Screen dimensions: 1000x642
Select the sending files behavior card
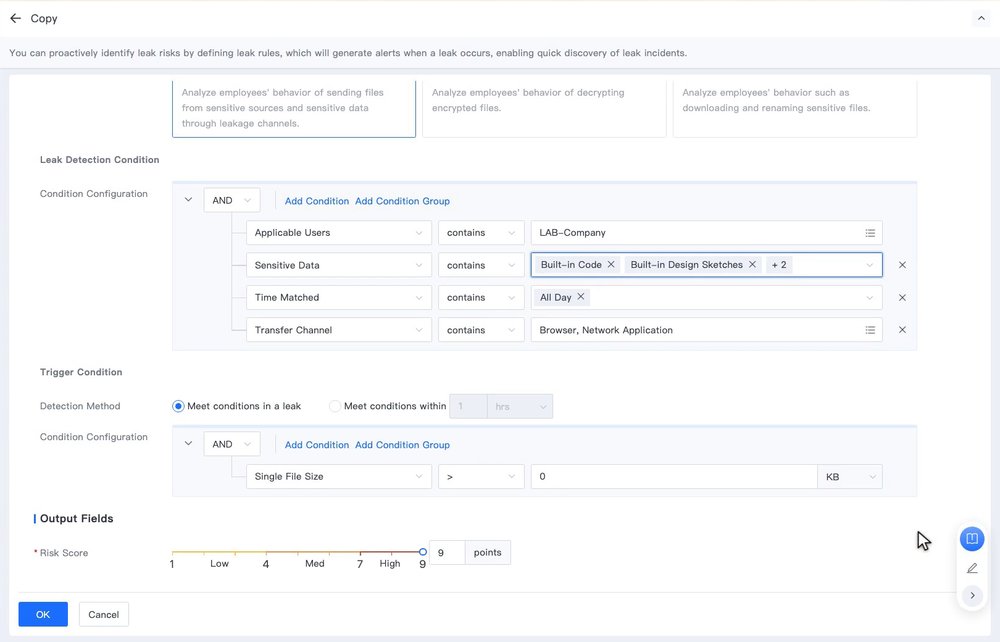point(294,109)
